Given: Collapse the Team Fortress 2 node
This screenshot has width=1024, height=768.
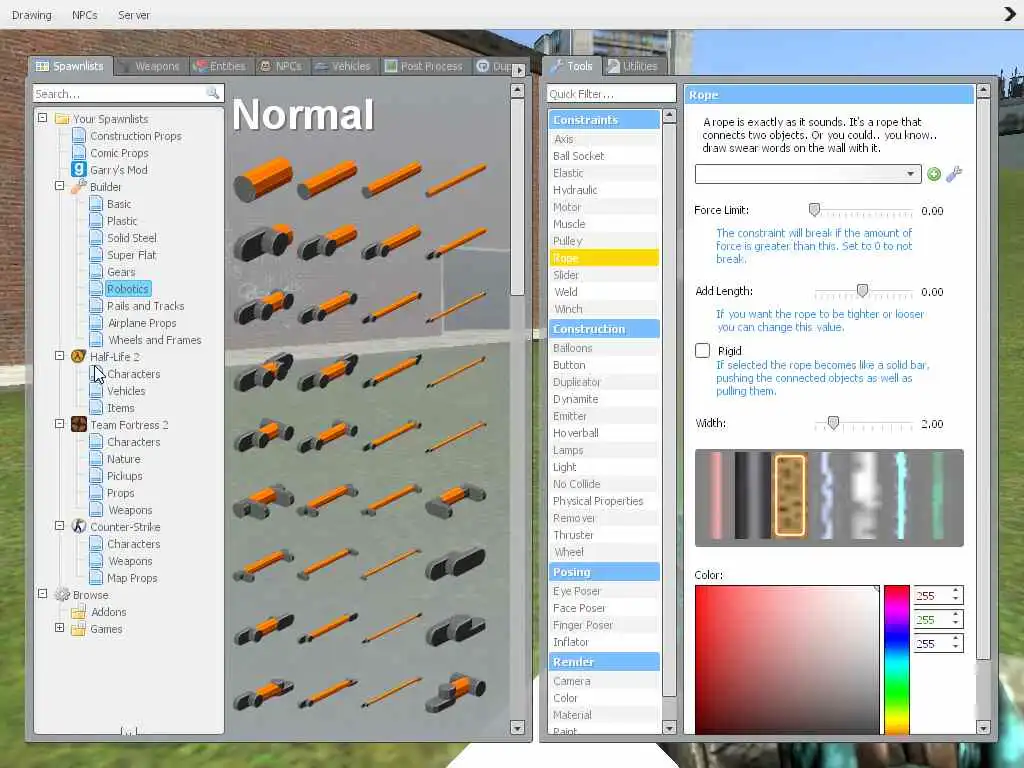Looking at the screenshot, I should (59, 424).
